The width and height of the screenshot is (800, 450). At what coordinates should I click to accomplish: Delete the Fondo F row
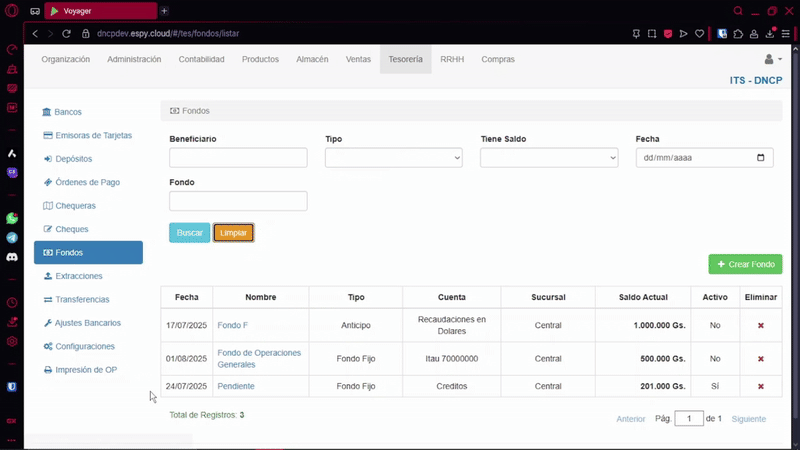pyautogui.click(x=760, y=326)
